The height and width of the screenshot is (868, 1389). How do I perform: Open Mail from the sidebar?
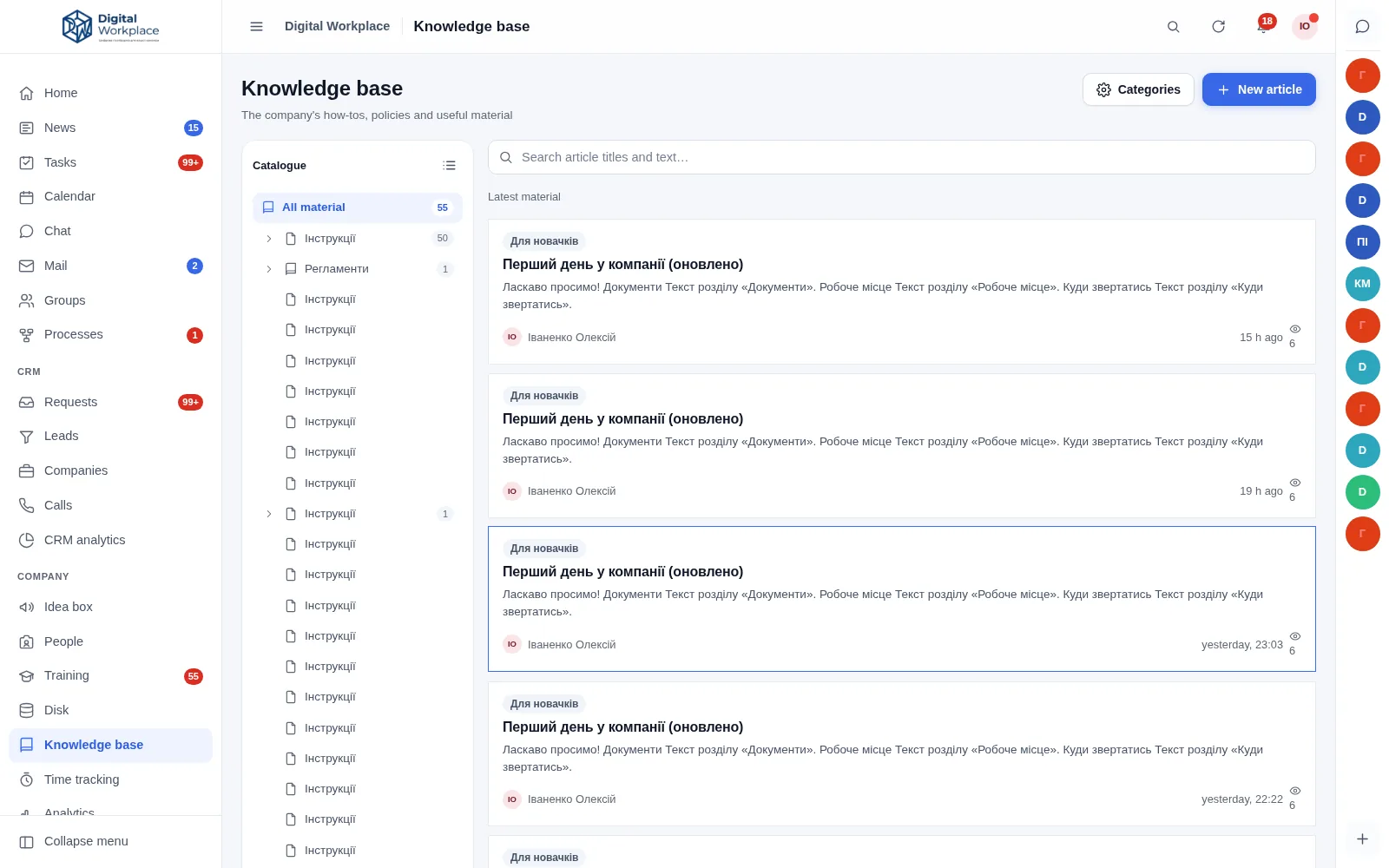111,266
